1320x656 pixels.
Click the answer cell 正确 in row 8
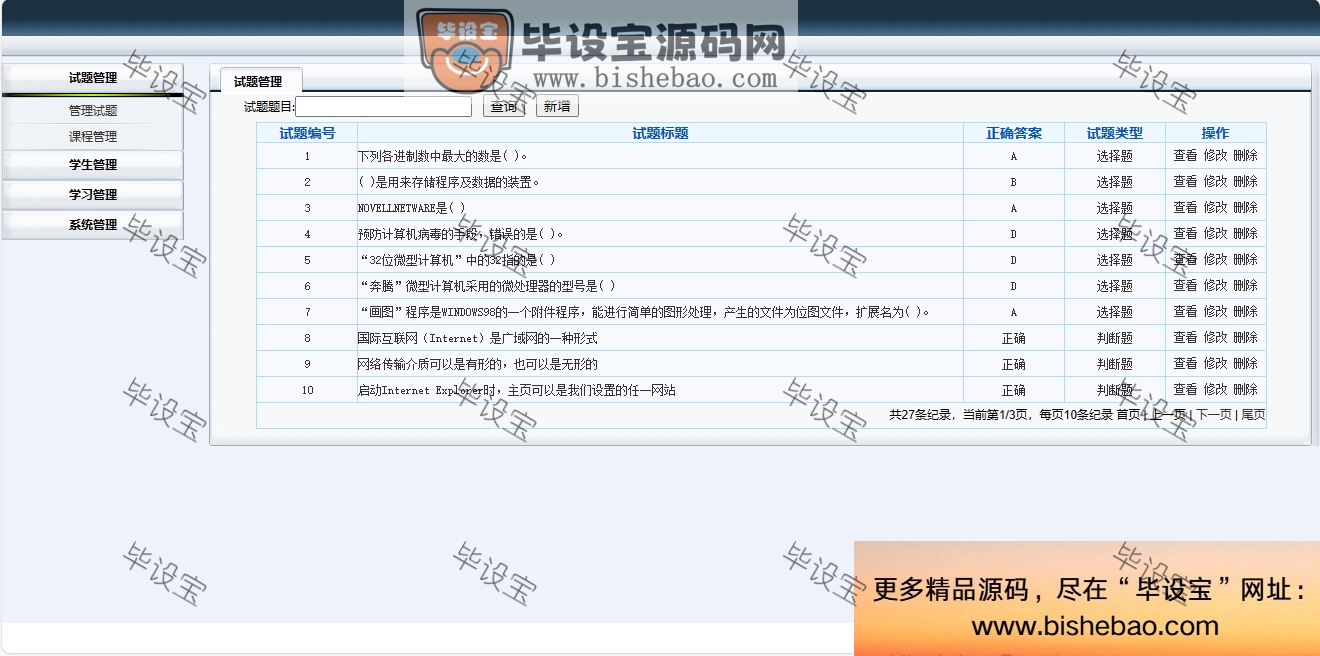point(1013,339)
